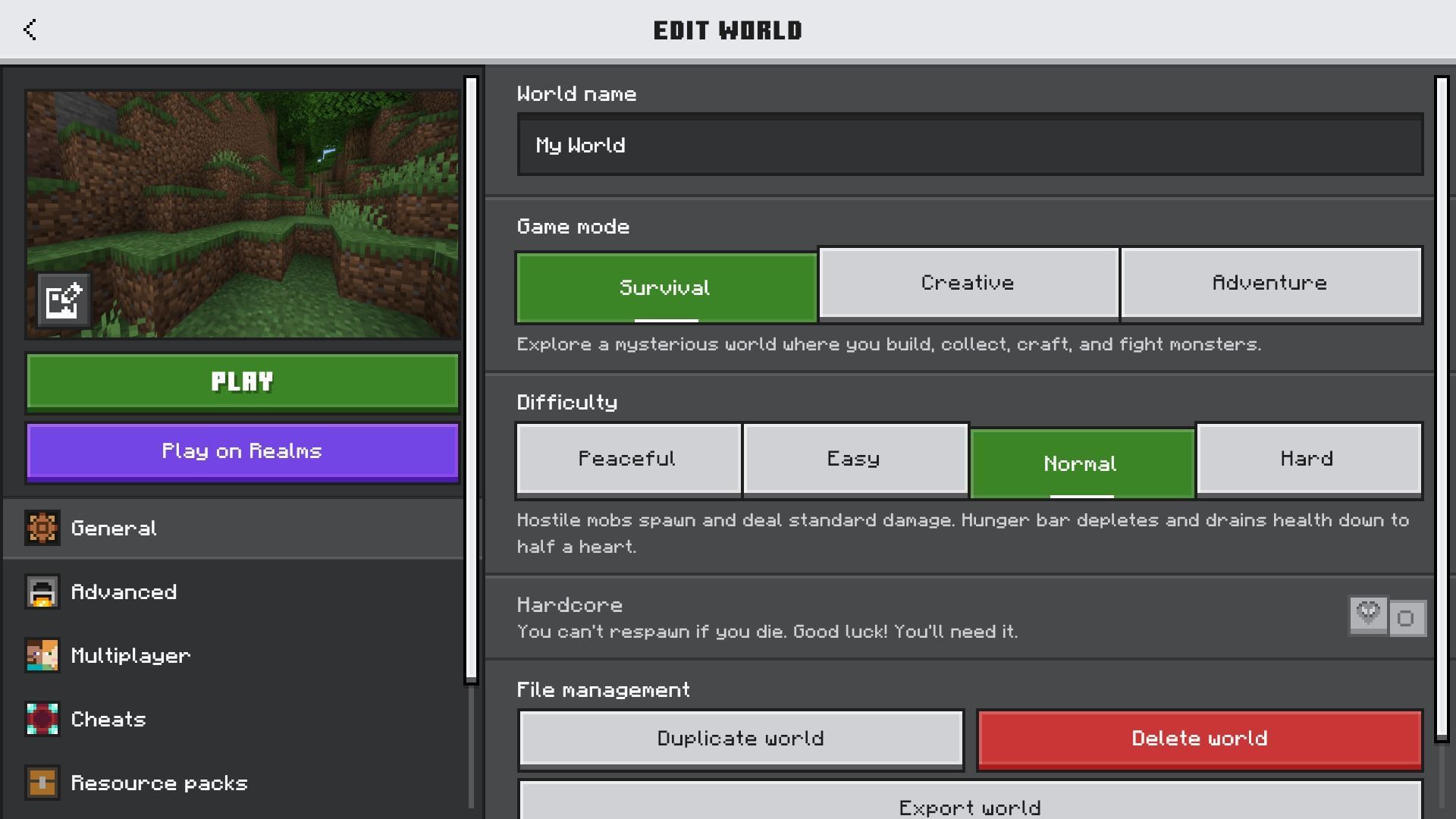Image resolution: width=1456 pixels, height=819 pixels.
Task: Choose Easy difficulty
Action: [x=854, y=458]
